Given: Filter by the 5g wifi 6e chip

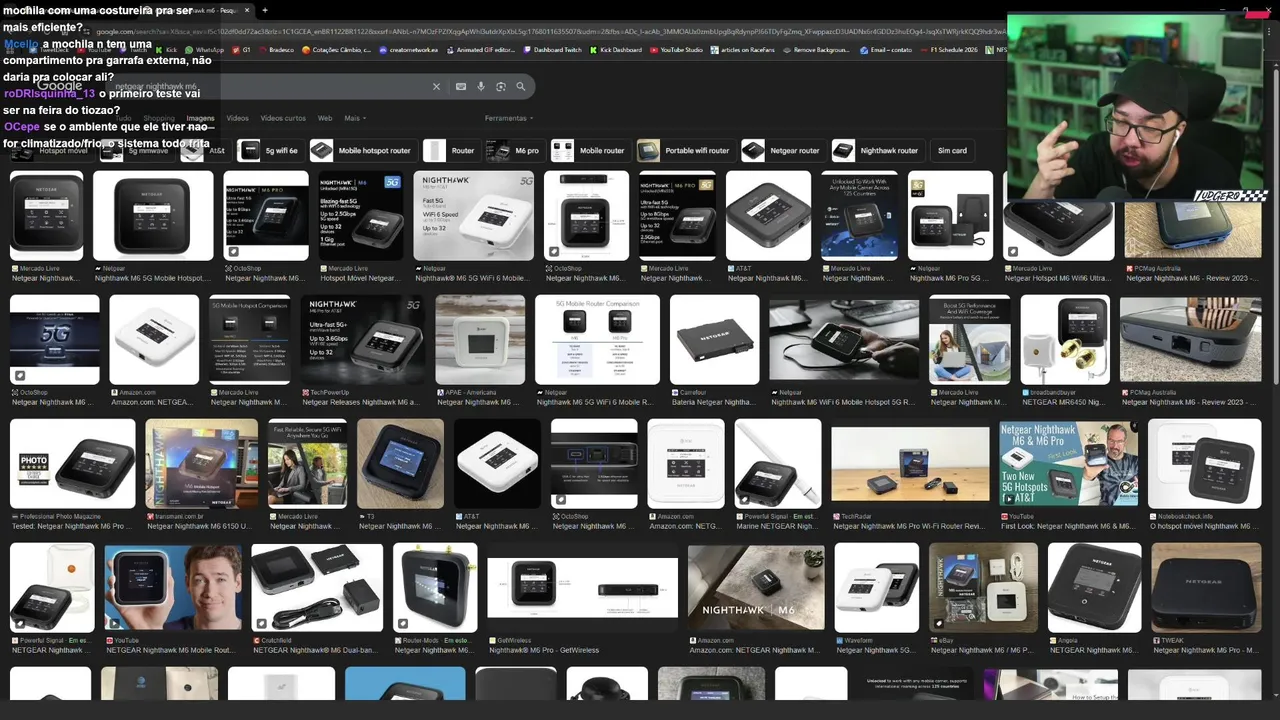Looking at the screenshot, I should (x=269, y=151).
